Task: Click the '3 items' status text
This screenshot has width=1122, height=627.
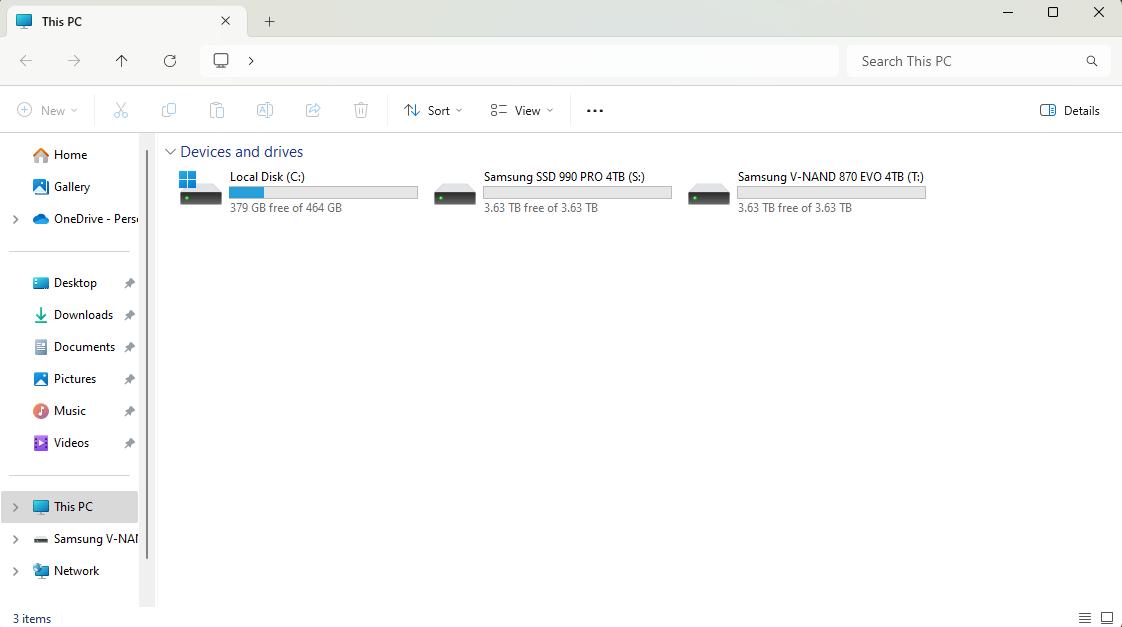Action: click(x=32, y=618)
